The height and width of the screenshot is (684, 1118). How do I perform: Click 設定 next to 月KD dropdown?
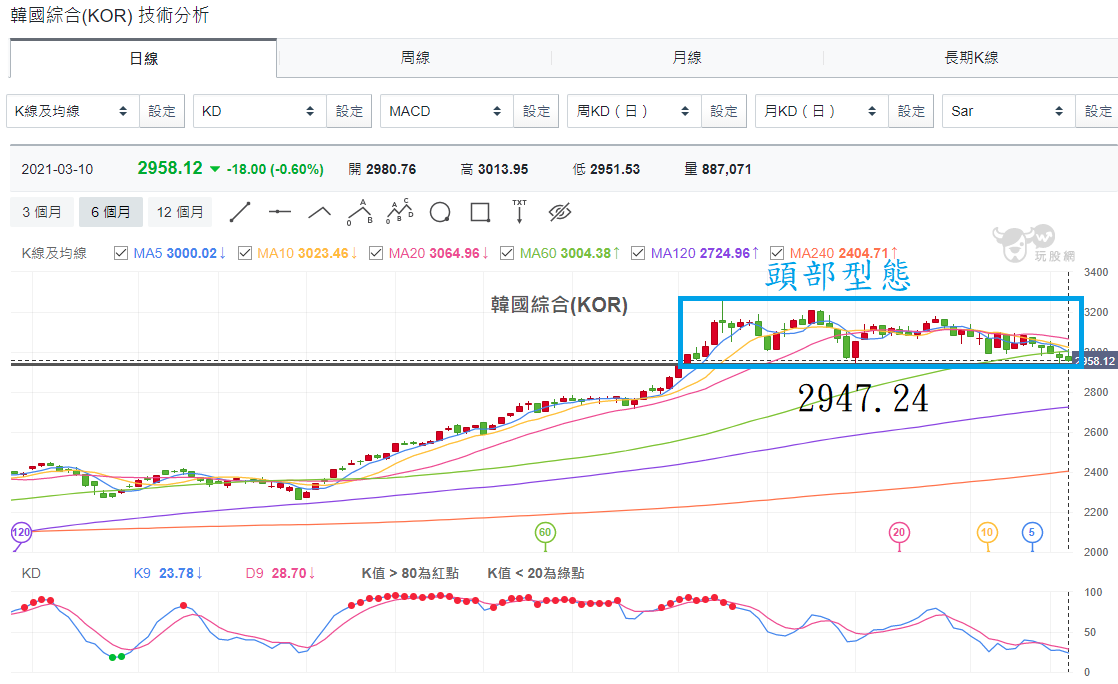(x=911, y=111)
